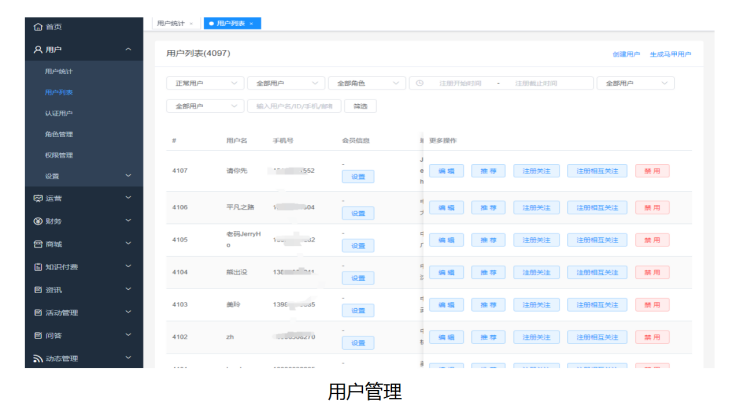
Task: Click the 注册截止时间 end date field
Action: point(536,83)
